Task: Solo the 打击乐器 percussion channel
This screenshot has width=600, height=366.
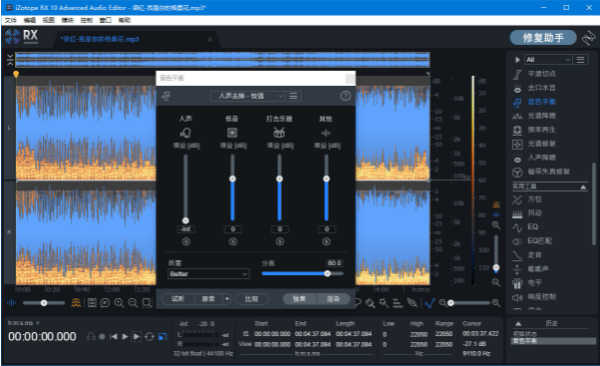Action: click(x=280, y=242)
